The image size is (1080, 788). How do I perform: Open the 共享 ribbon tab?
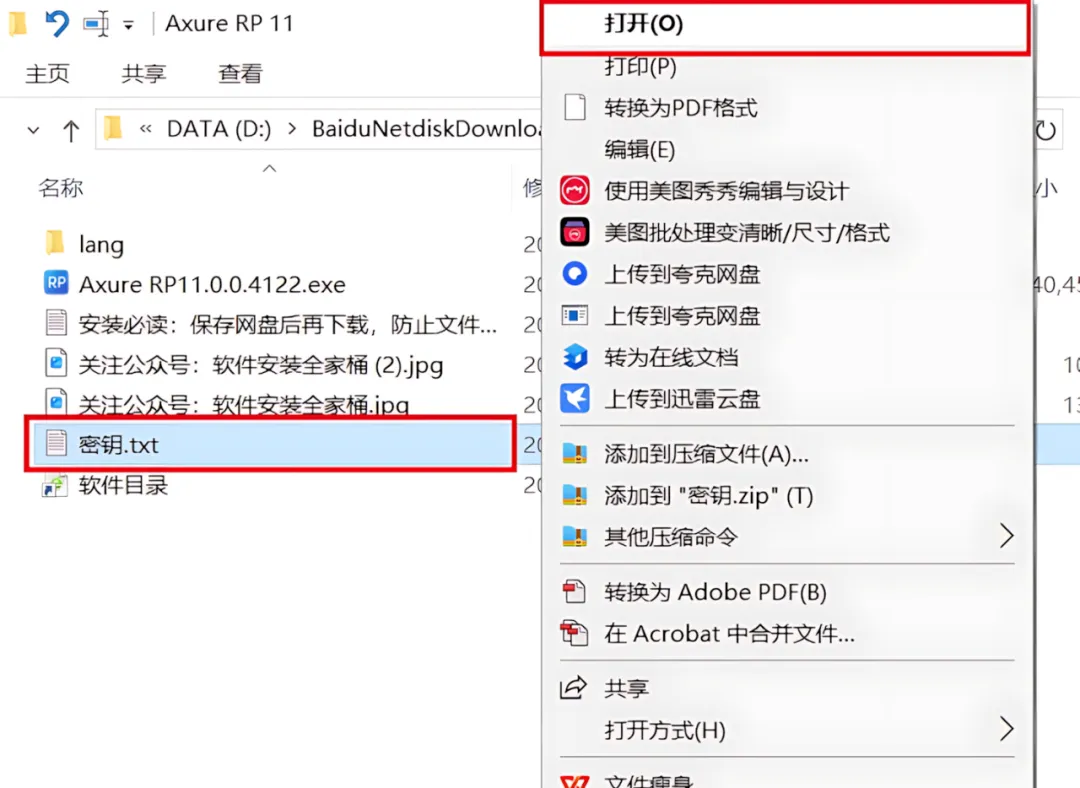[143, 74]
